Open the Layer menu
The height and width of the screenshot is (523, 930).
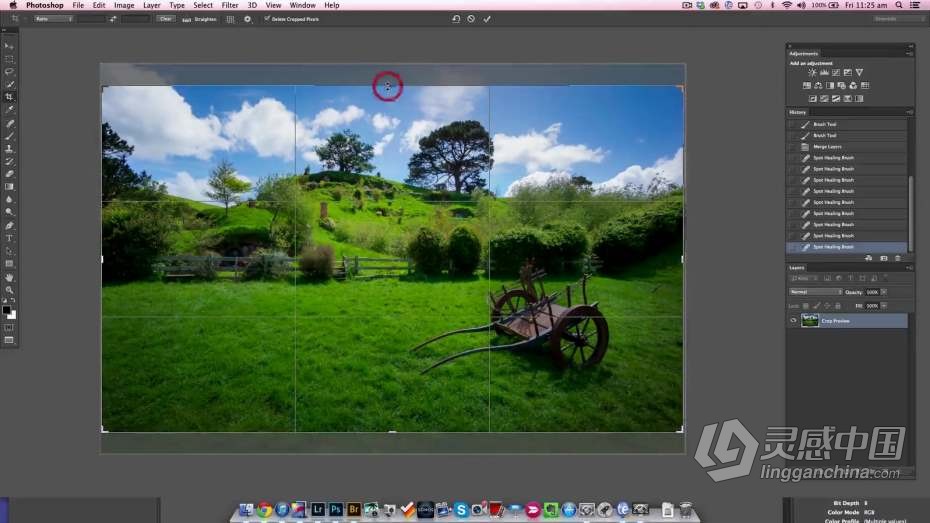click(x=152, y=5)
